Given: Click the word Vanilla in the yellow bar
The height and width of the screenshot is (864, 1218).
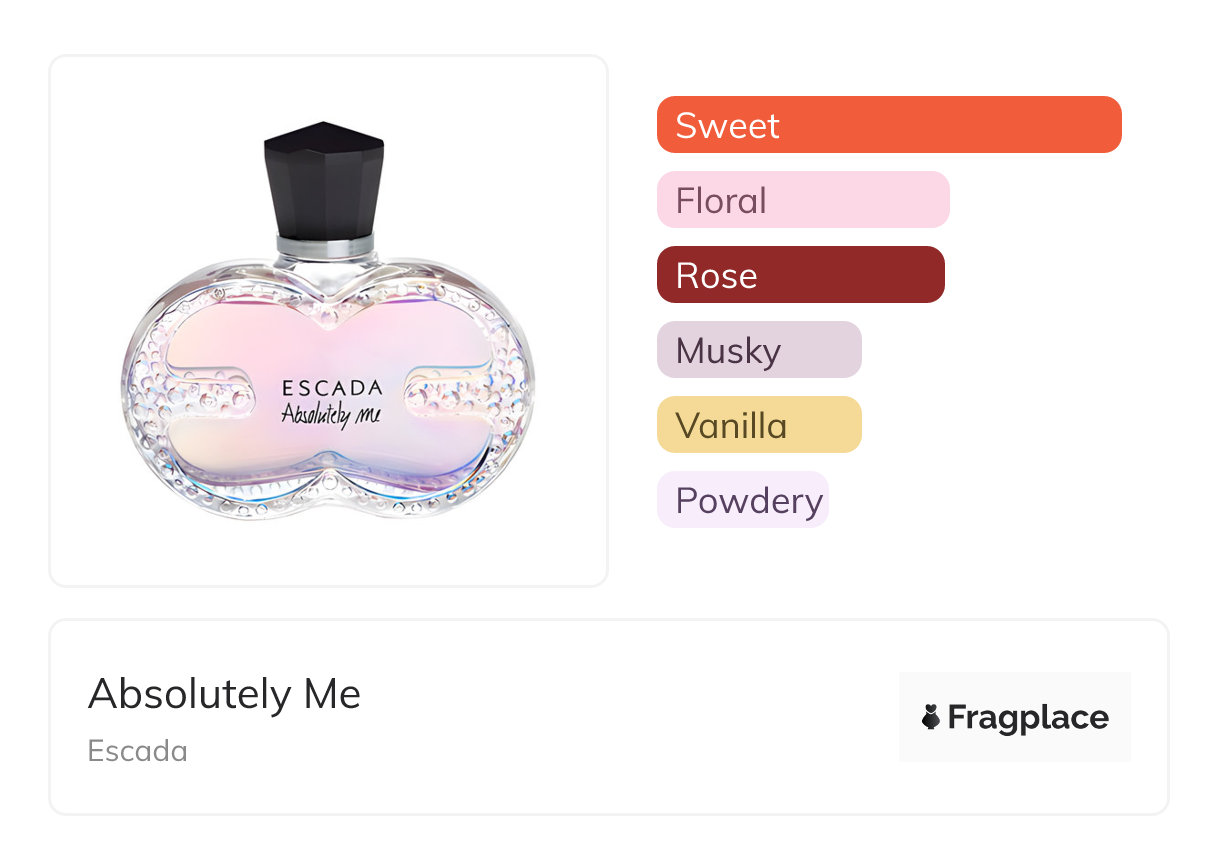Looking at the screenshot, I should pyautogui.click(x=731, y=425).
